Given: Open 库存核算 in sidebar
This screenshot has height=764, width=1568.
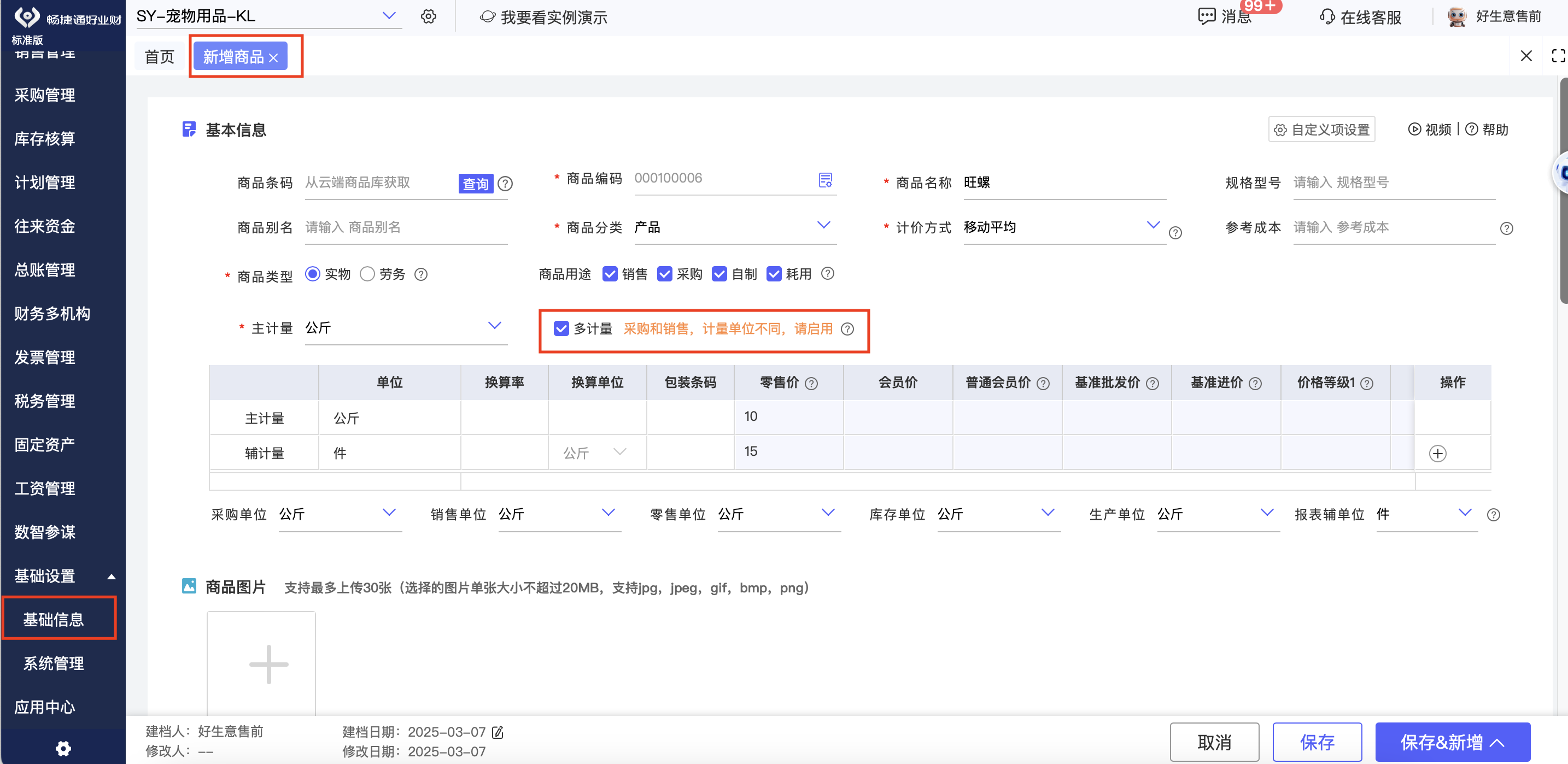Looking at the screenshot, I should tap(45, 139).
